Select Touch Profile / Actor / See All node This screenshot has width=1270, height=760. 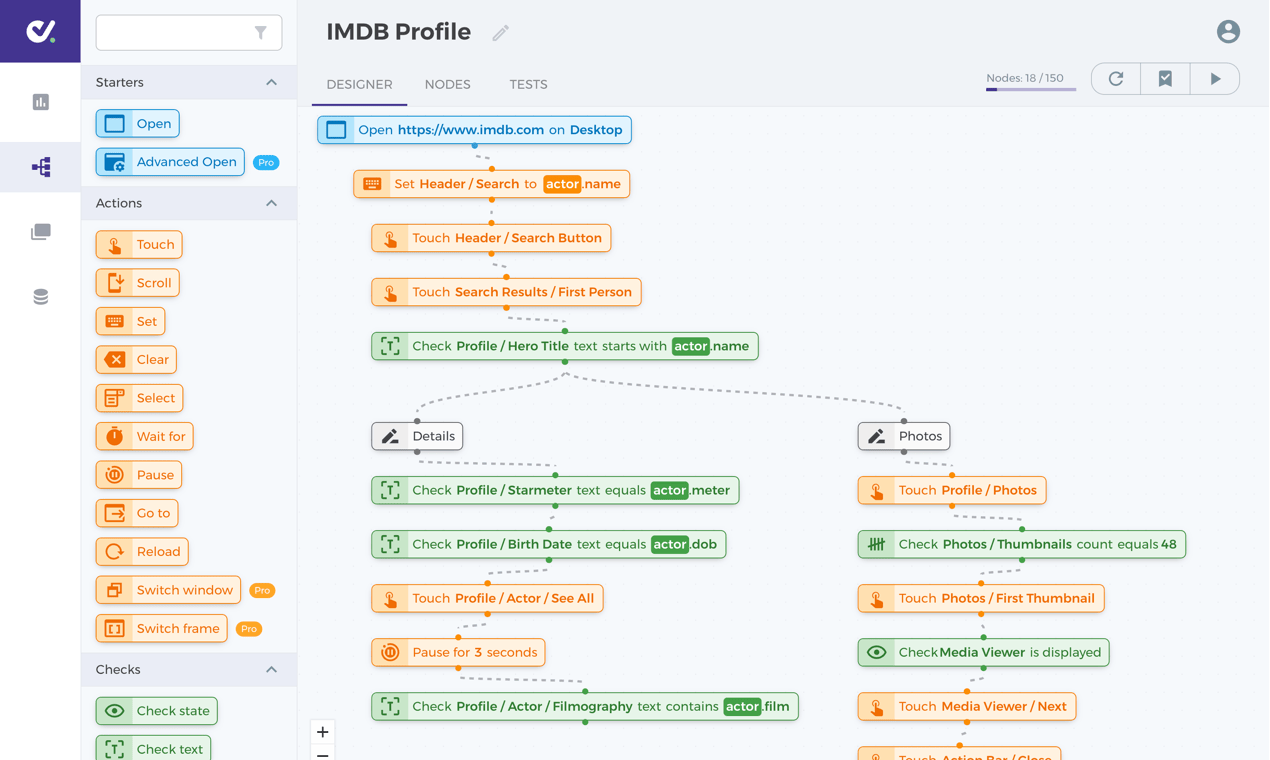488,598
